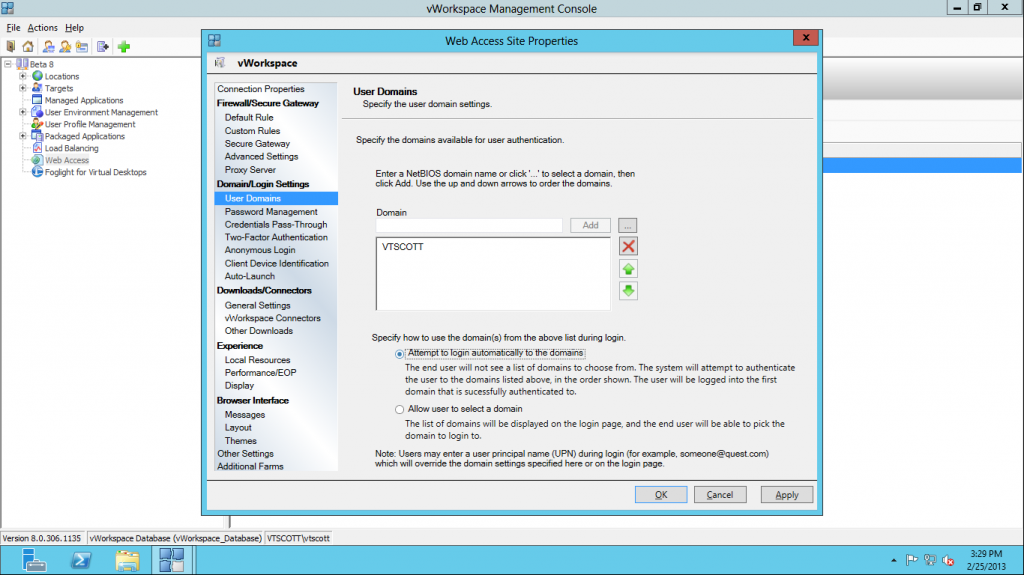Click the document-with-arrow toolbar icon
The width and height of the screenshot is (1024, 575).
(103, 46)
